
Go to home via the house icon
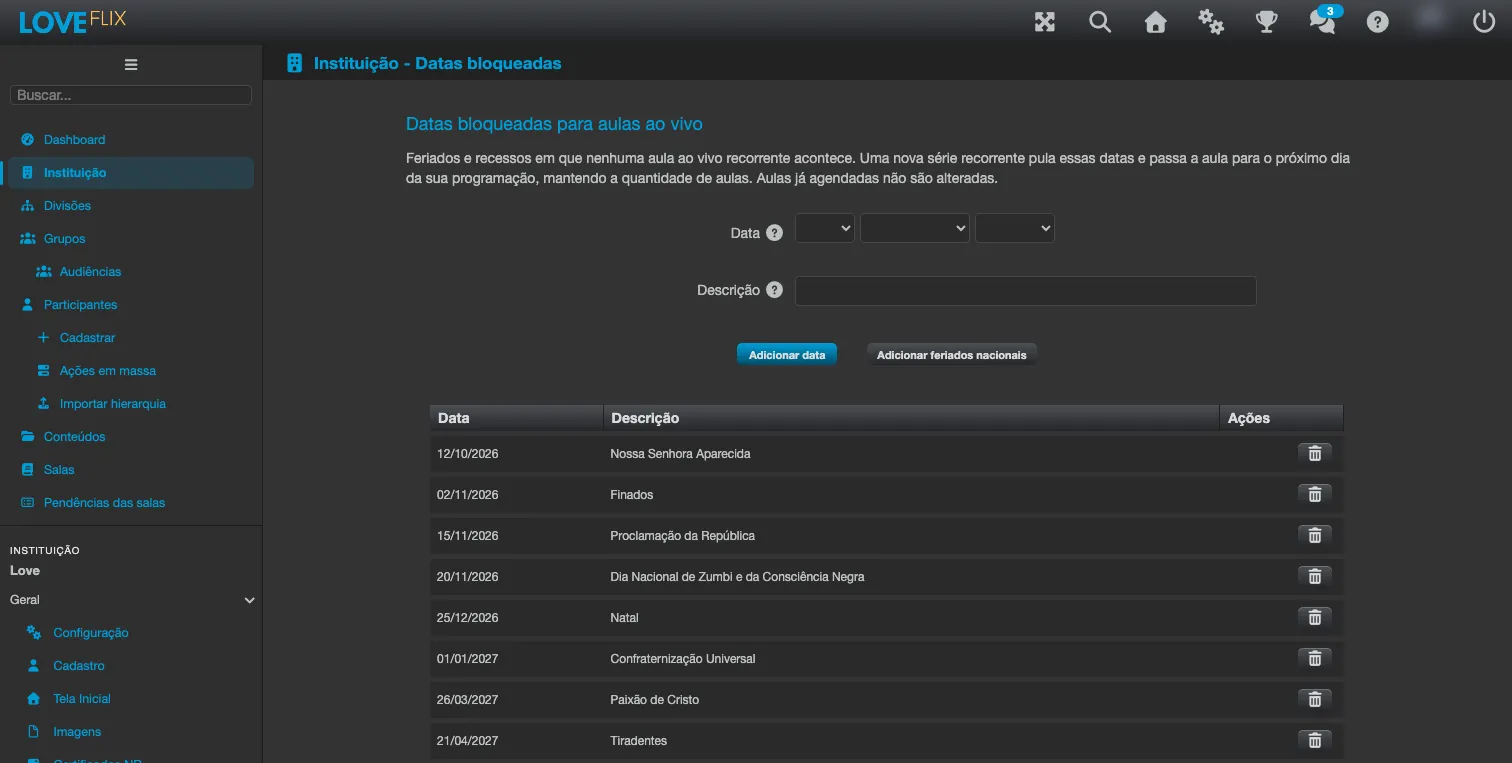pos(1156,22)
